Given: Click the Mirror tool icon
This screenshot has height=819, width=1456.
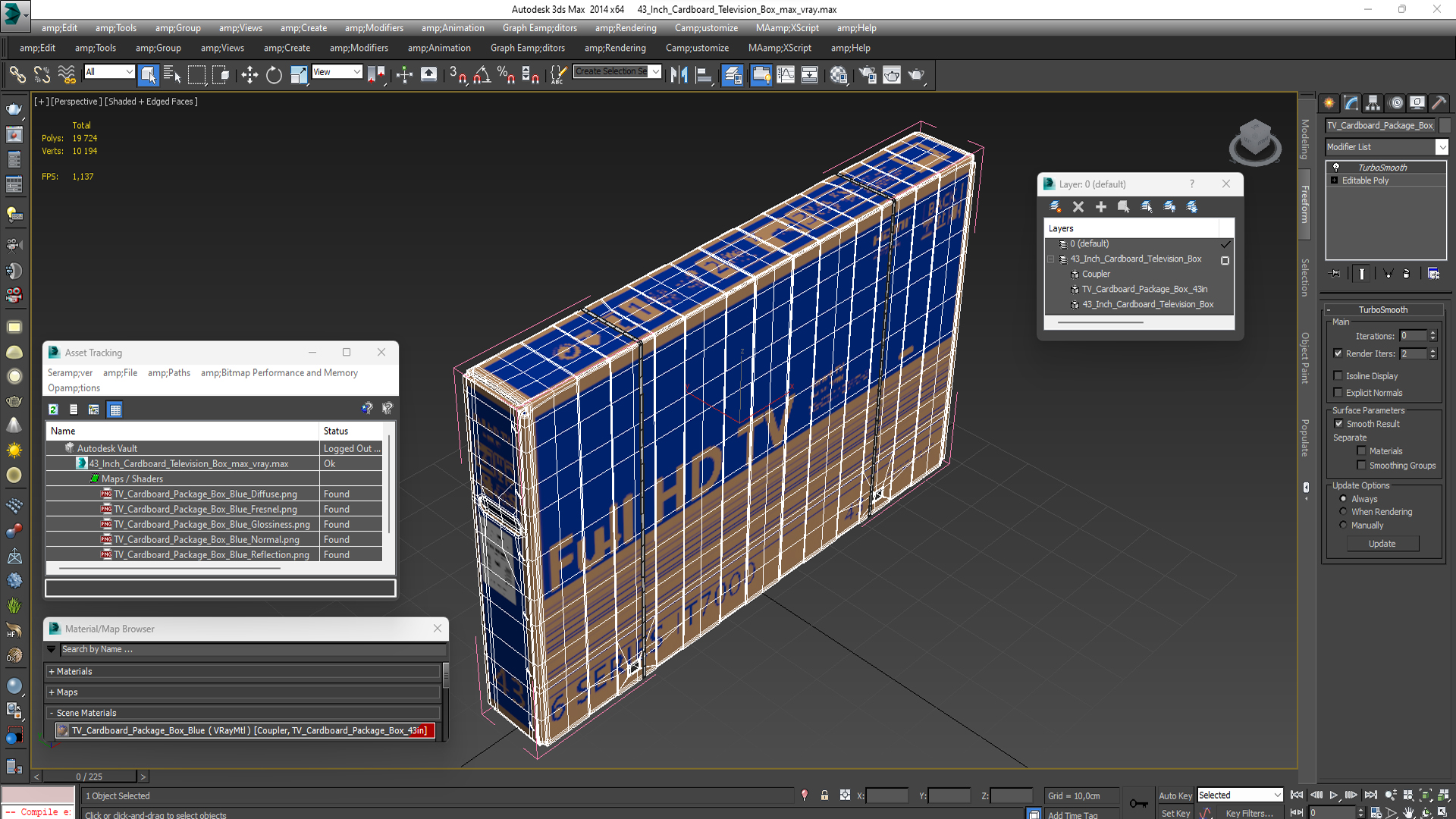Looking at the screenshot, I should tap(679, 74).
